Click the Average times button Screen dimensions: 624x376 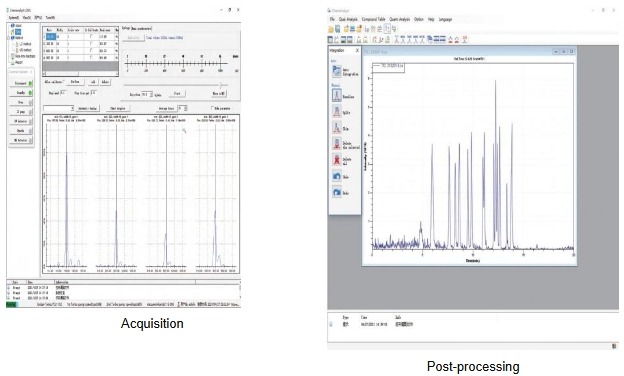(166, 108)
